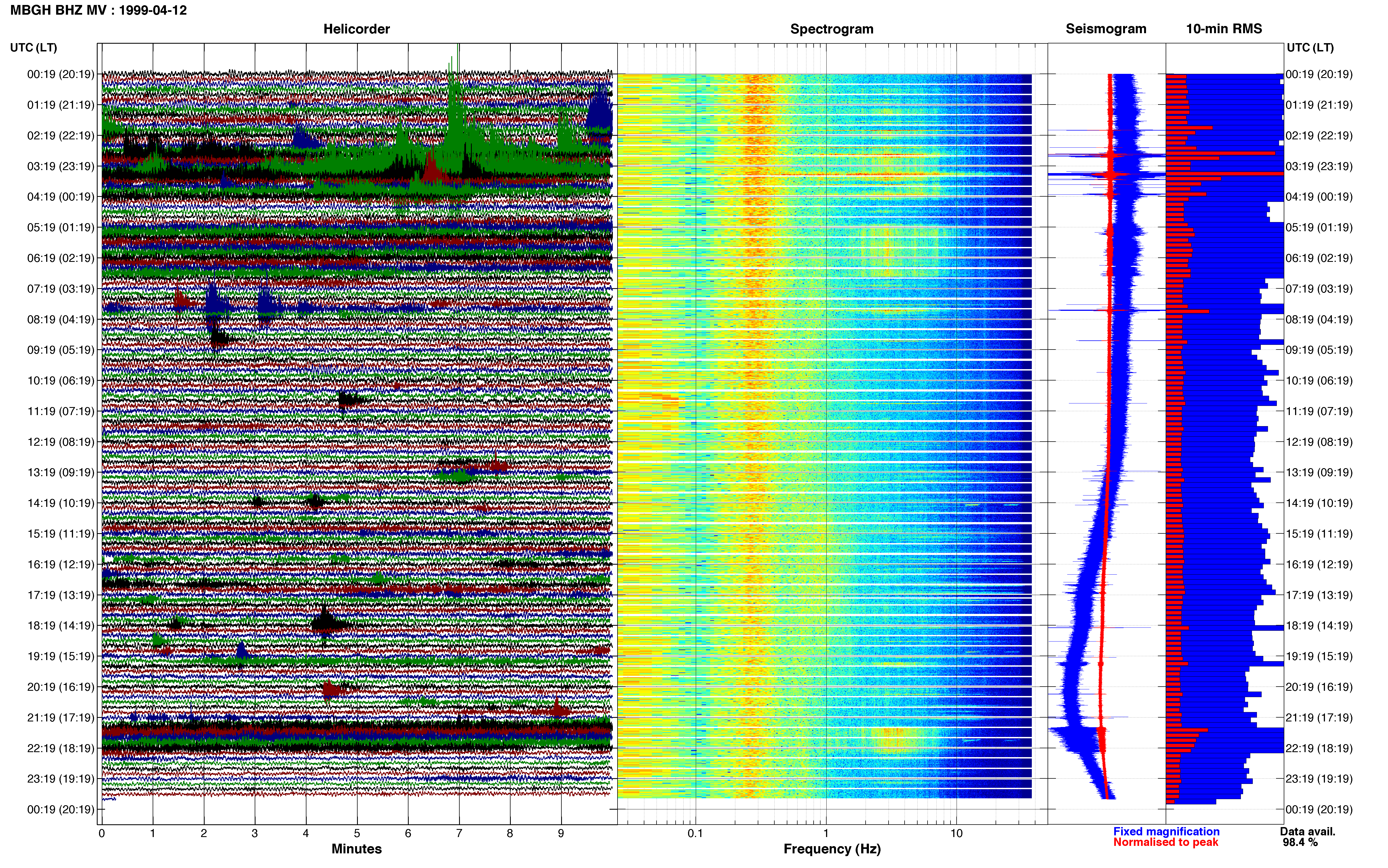Screen dimensions: 1388x868
Task: Click left time label '10:19 (06:19)'
Action: tap(61, 380)
